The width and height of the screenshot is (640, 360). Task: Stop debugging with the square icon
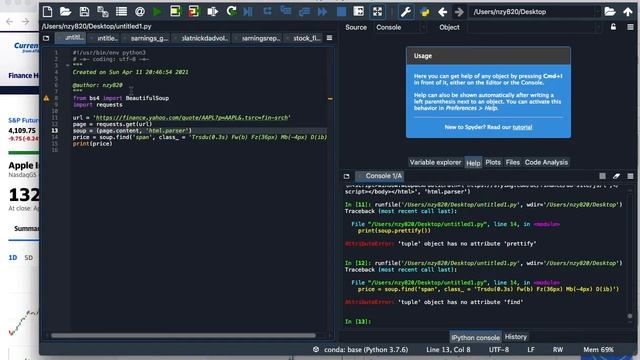coord(341,12)
